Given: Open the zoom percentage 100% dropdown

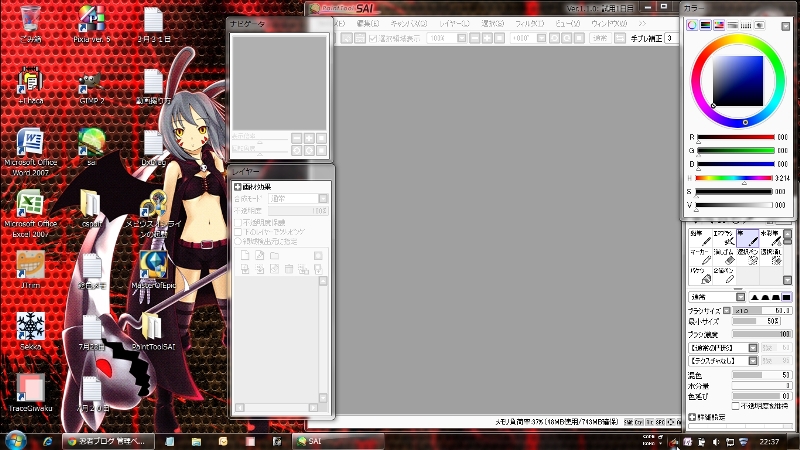Looking at the screenshot, I should pos(461,38).
